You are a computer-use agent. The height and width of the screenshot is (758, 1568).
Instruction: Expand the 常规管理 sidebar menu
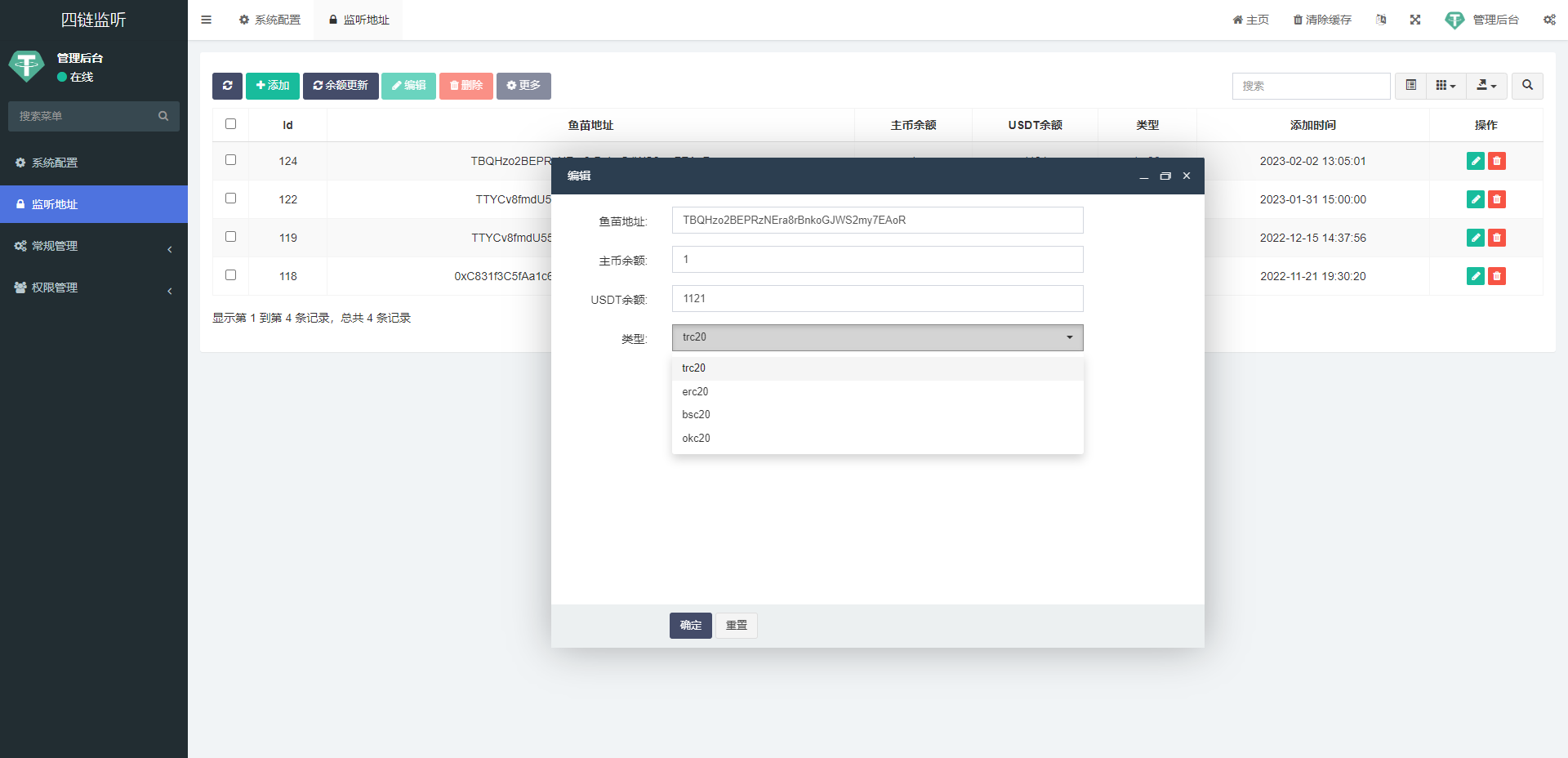tap(94, 246)
